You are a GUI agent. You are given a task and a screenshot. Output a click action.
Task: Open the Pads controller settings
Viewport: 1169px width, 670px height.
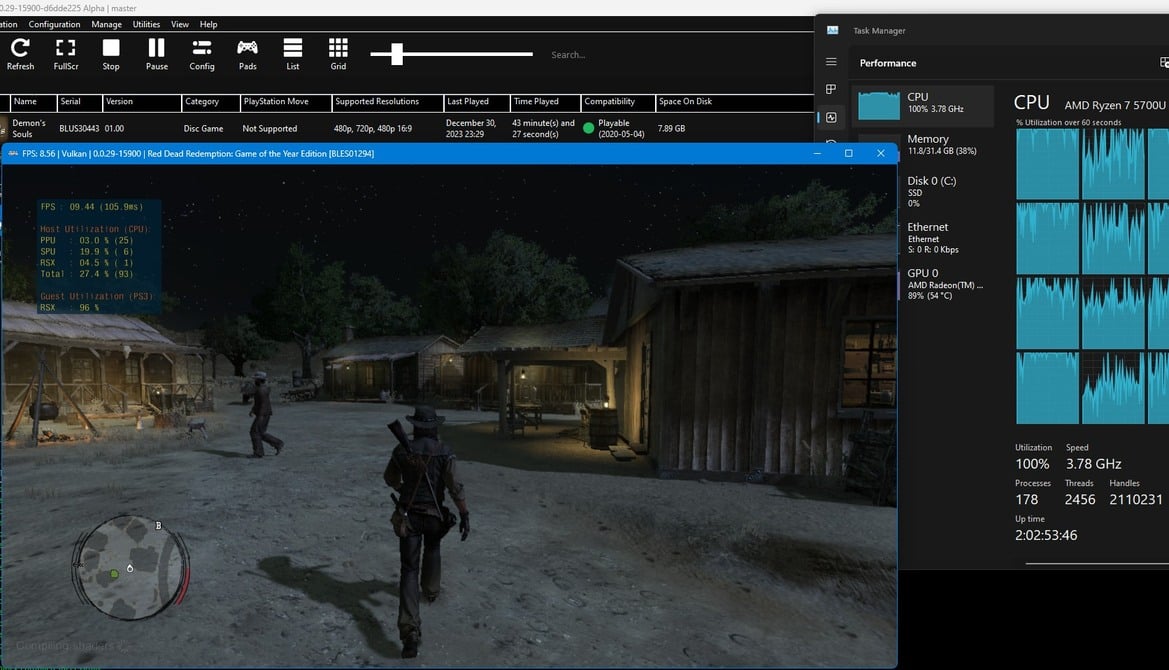(248, 54)
